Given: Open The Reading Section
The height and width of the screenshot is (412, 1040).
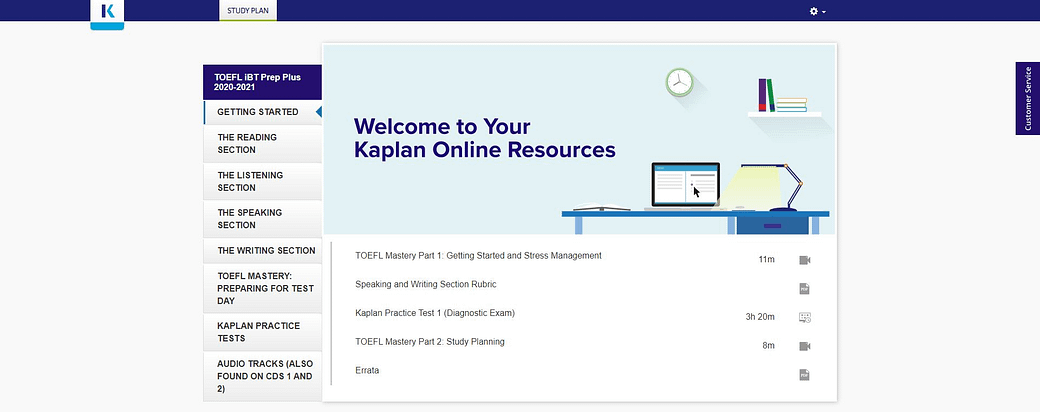Looking at the screenshot, I should point(263,143).
